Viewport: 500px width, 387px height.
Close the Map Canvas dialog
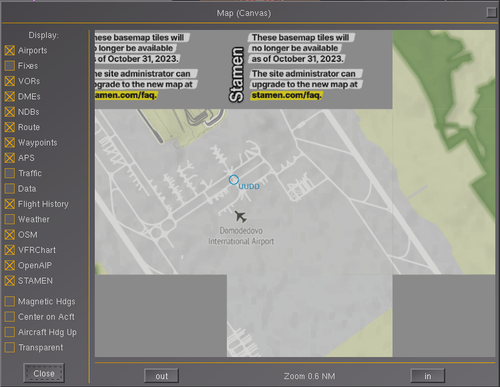point(44,373)
